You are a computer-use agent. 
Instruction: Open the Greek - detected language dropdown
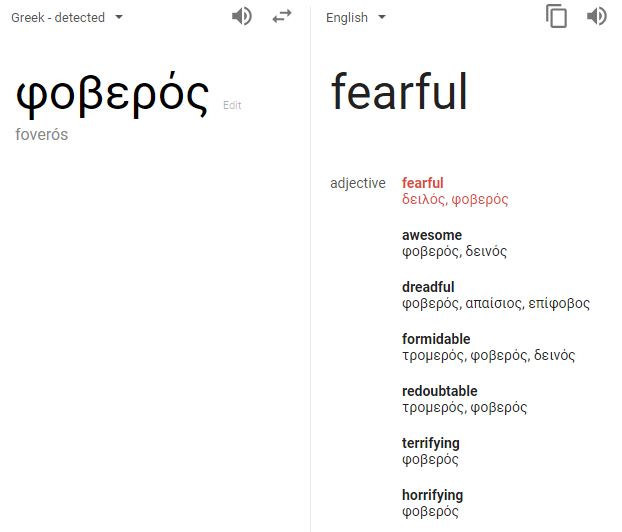68,17
